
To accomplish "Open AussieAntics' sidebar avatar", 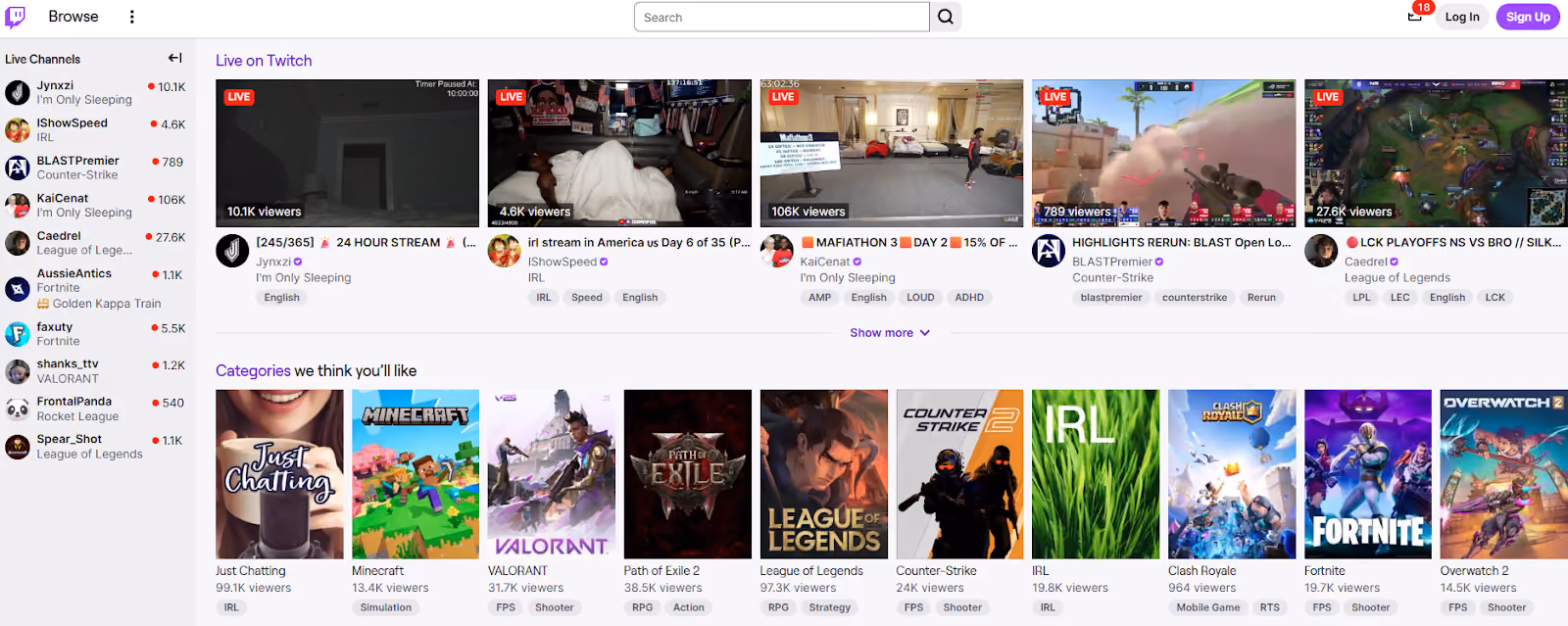I will 18,288.
